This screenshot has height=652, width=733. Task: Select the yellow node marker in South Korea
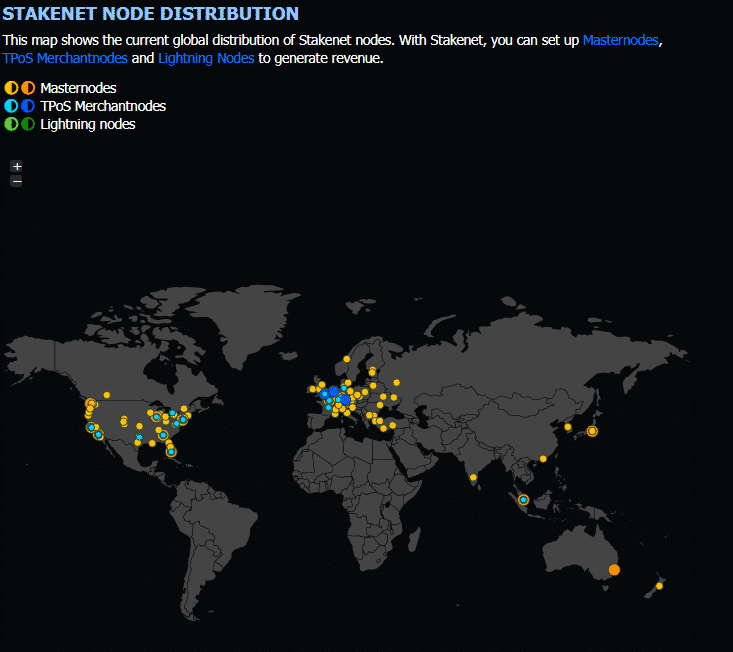[x=568, y=427]
